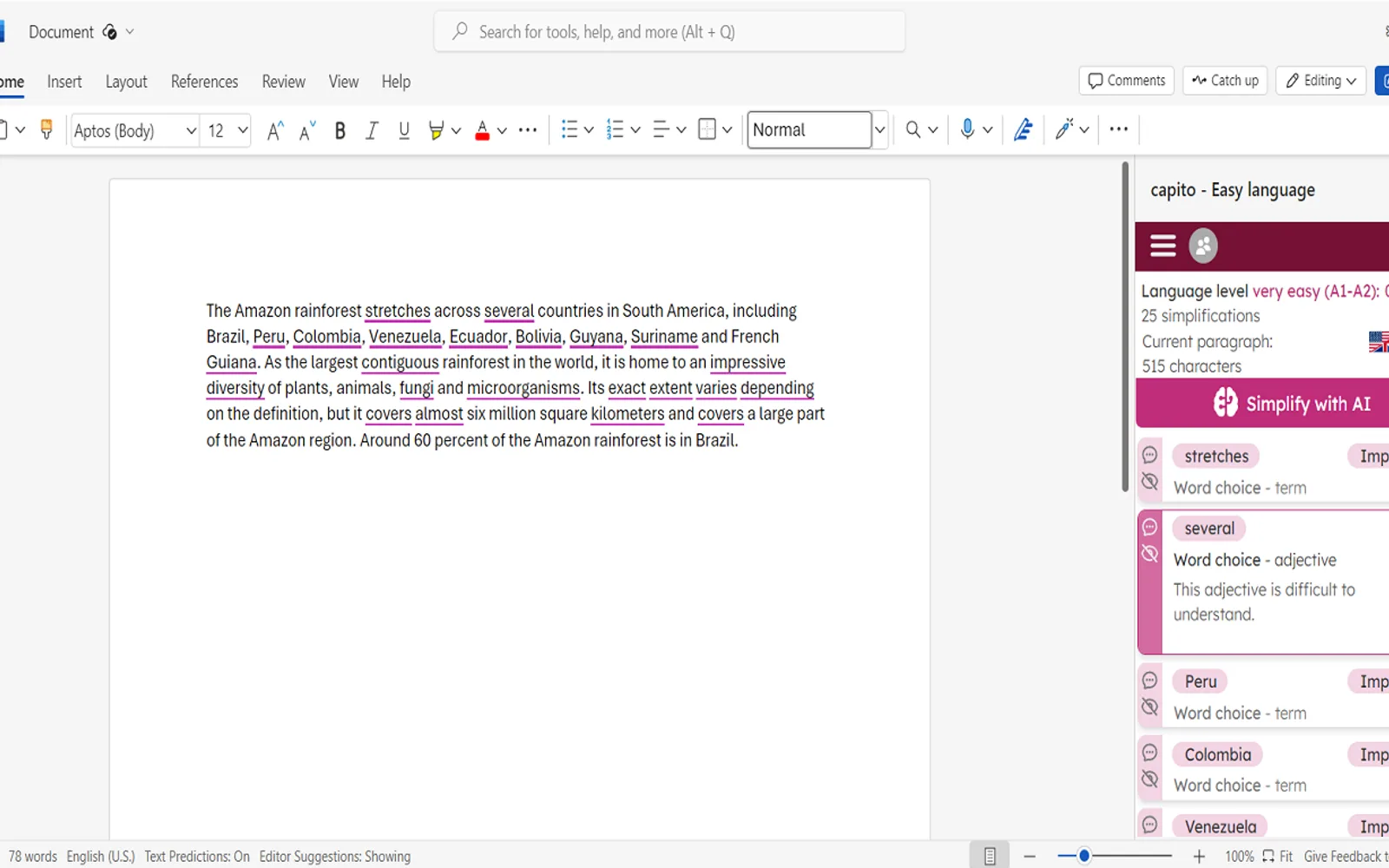Open the Normal styles dropdown

click(x=879, y=130)
